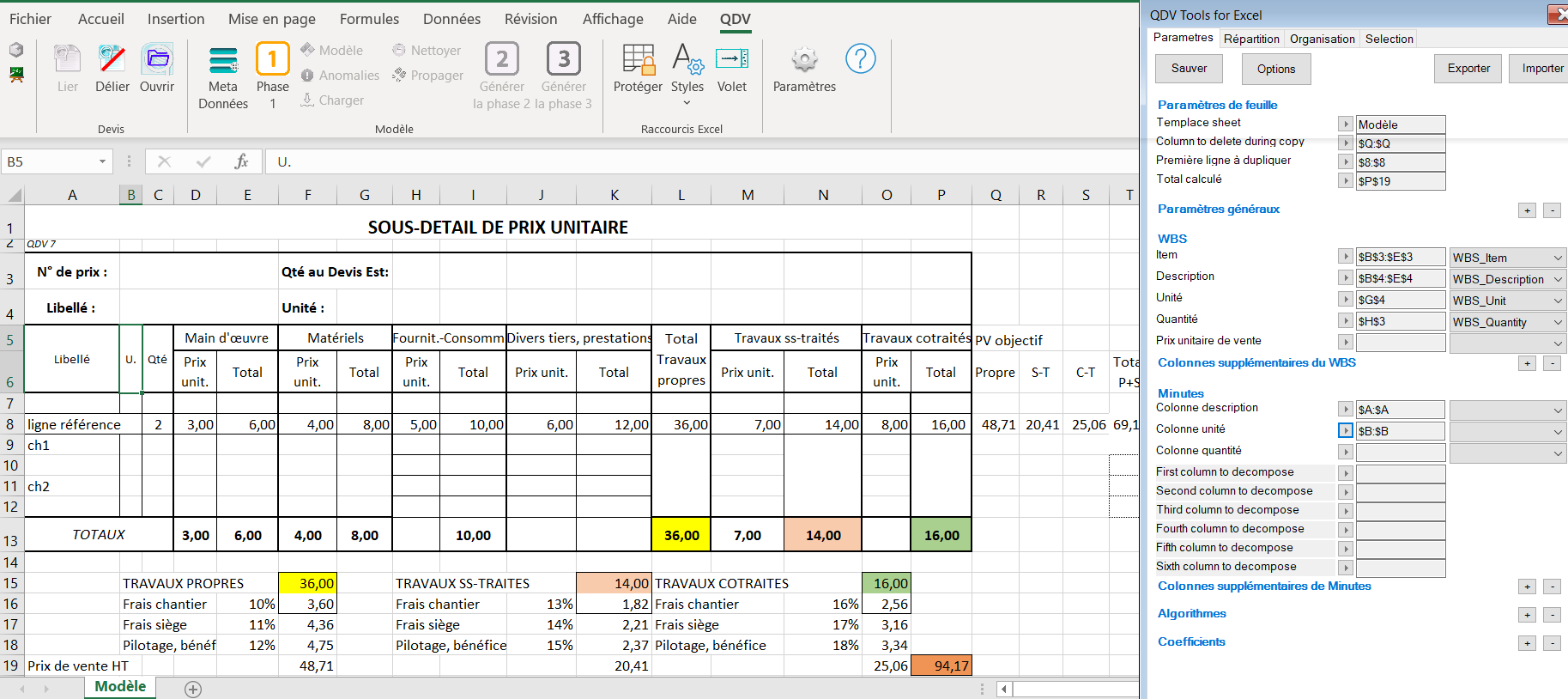Click the Charger command

[x=333, y=100]
